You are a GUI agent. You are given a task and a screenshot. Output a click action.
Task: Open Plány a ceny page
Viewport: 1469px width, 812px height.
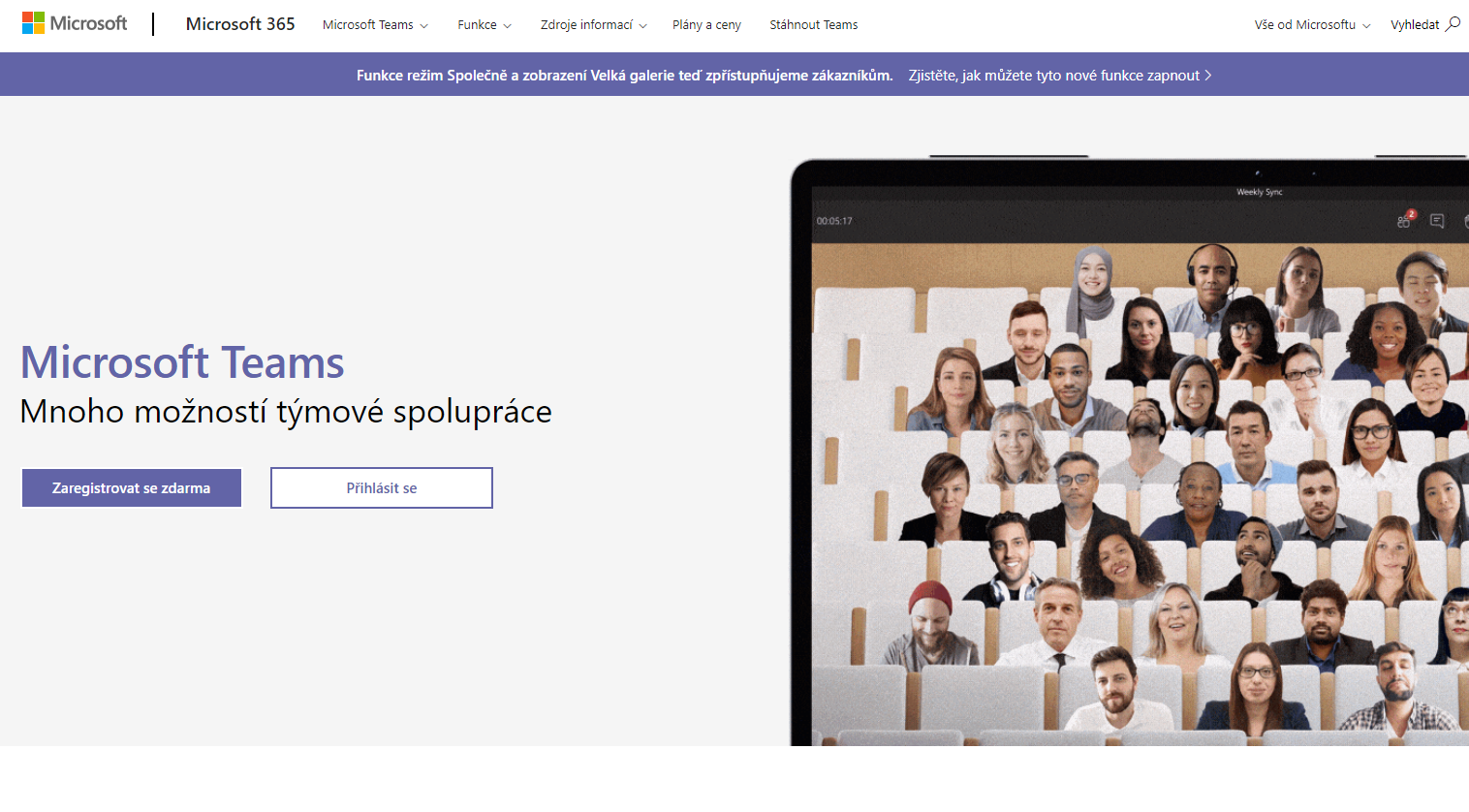[x=706, y=25]
